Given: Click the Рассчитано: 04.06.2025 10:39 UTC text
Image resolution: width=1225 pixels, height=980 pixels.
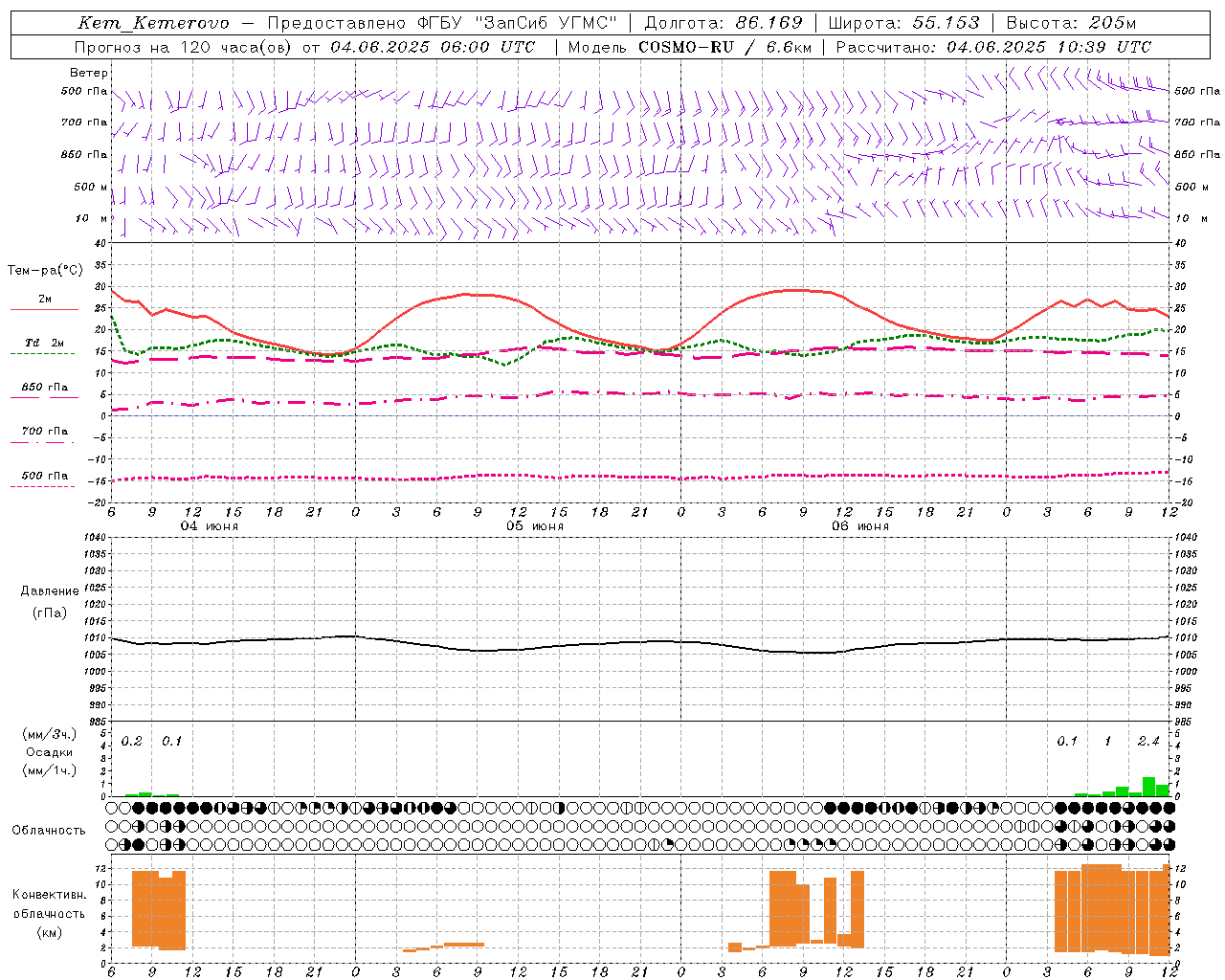Looking at the screenshot, I should [993, 47].
